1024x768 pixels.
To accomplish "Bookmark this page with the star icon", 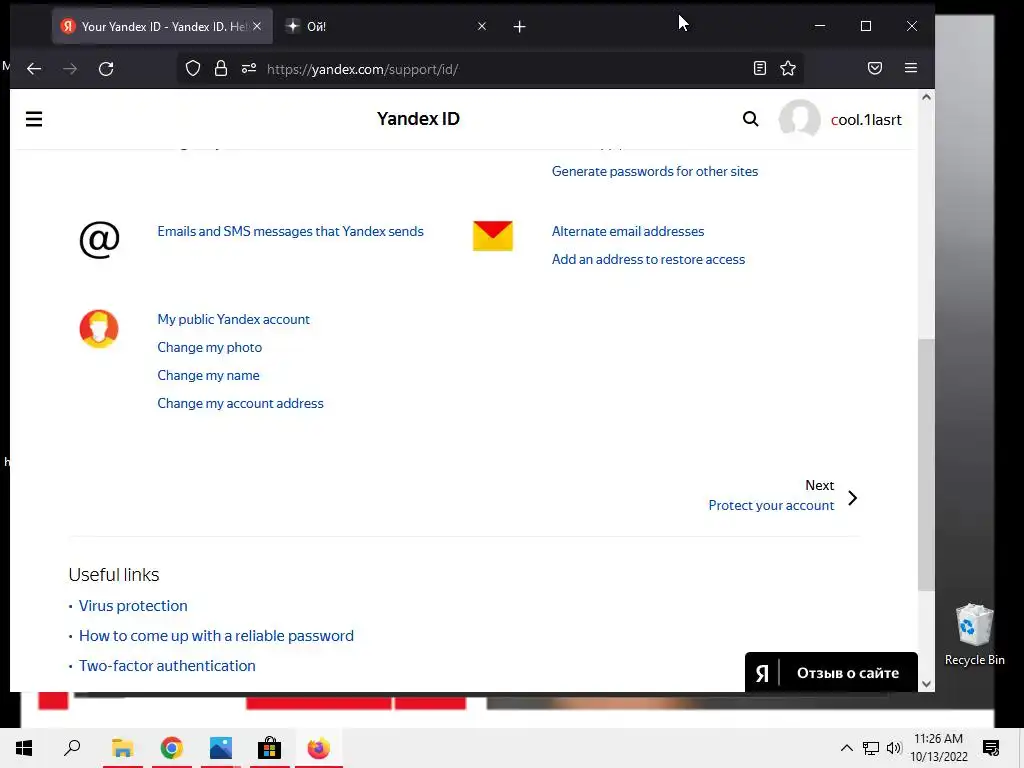I will 788,68.
